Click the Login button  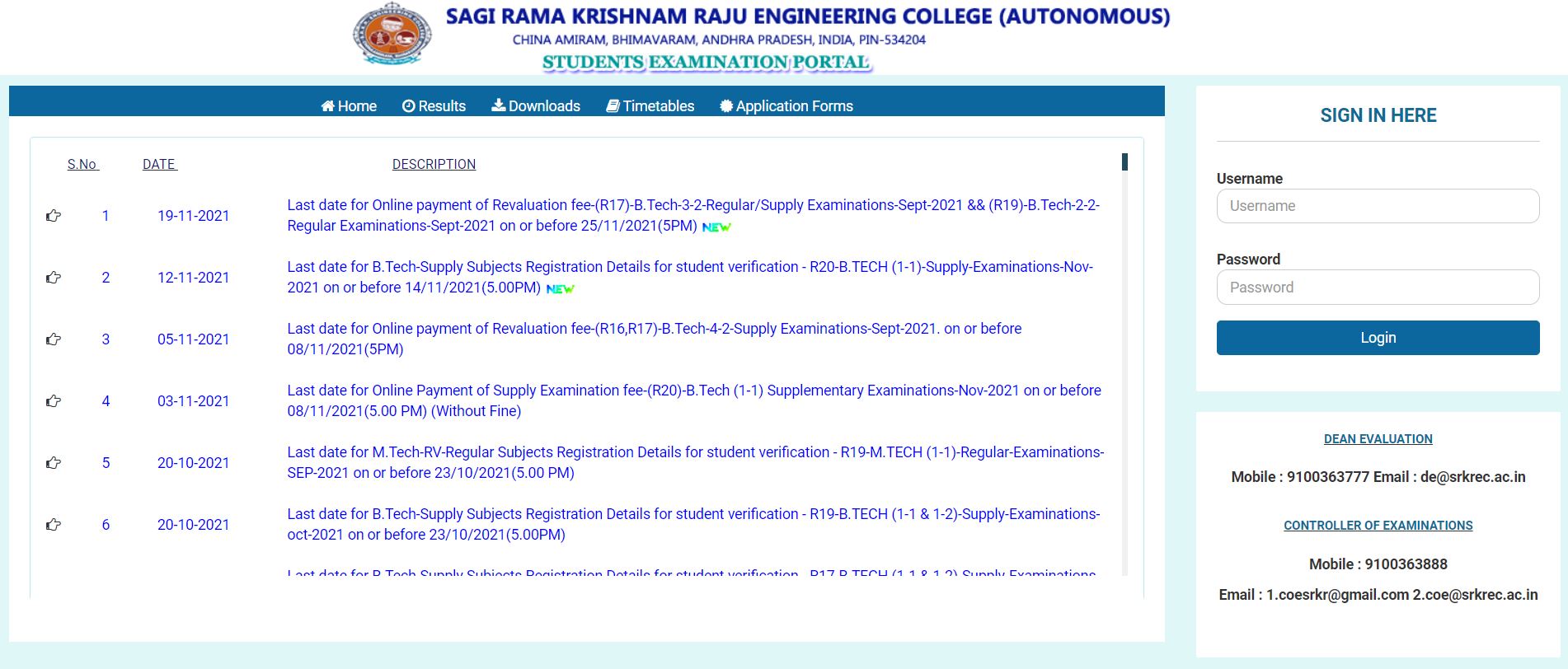click(x=1378, y=338)
